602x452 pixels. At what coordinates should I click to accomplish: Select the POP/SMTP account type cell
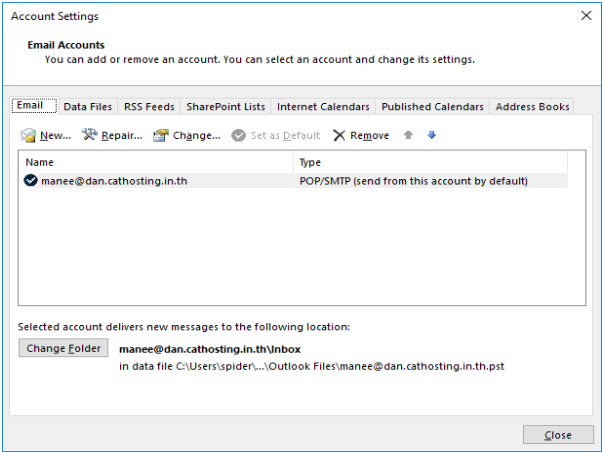413,181
